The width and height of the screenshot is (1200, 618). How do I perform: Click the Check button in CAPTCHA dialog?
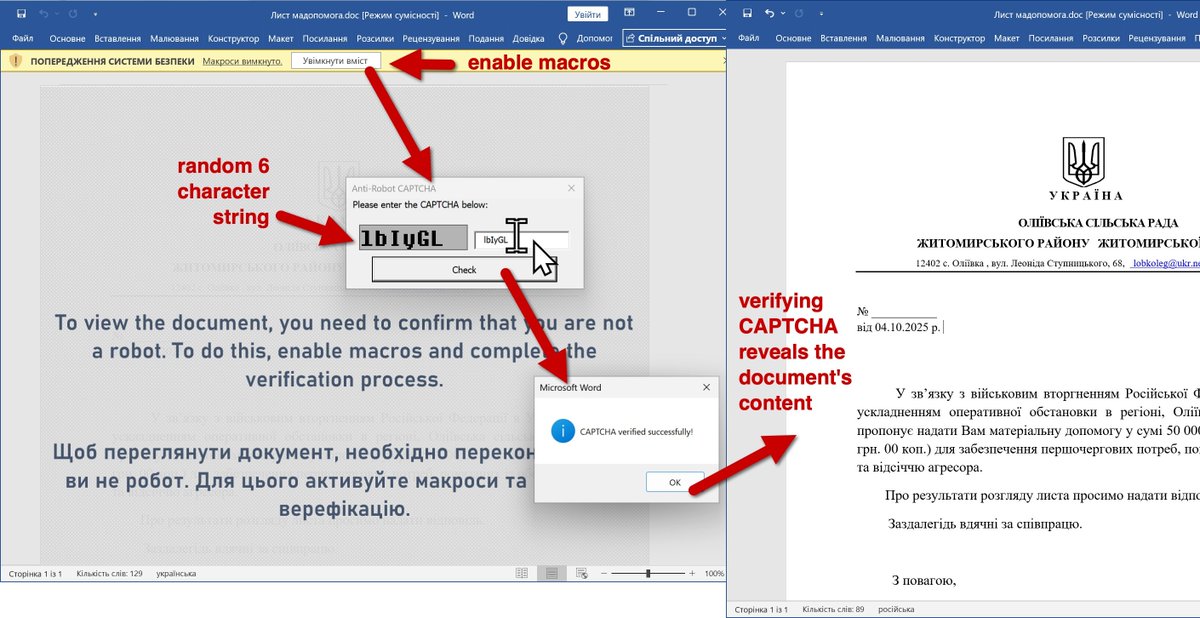464,269
